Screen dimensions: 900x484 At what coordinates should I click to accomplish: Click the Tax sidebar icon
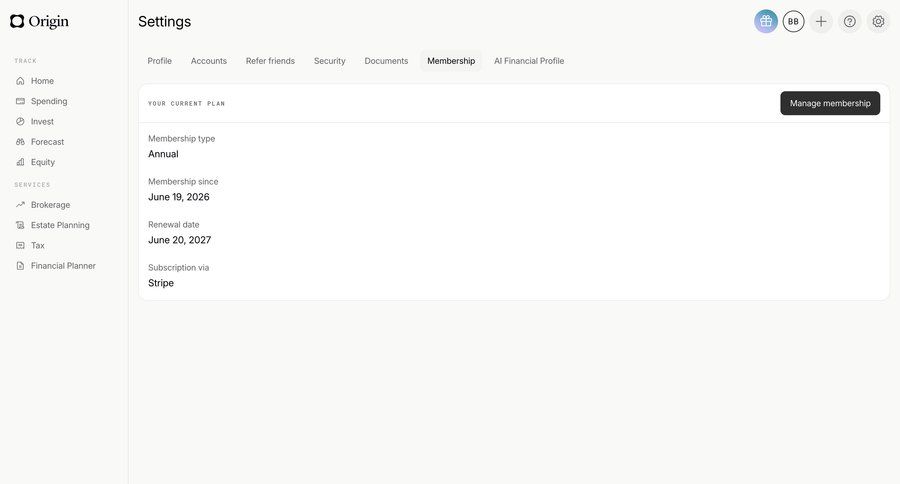20,245
